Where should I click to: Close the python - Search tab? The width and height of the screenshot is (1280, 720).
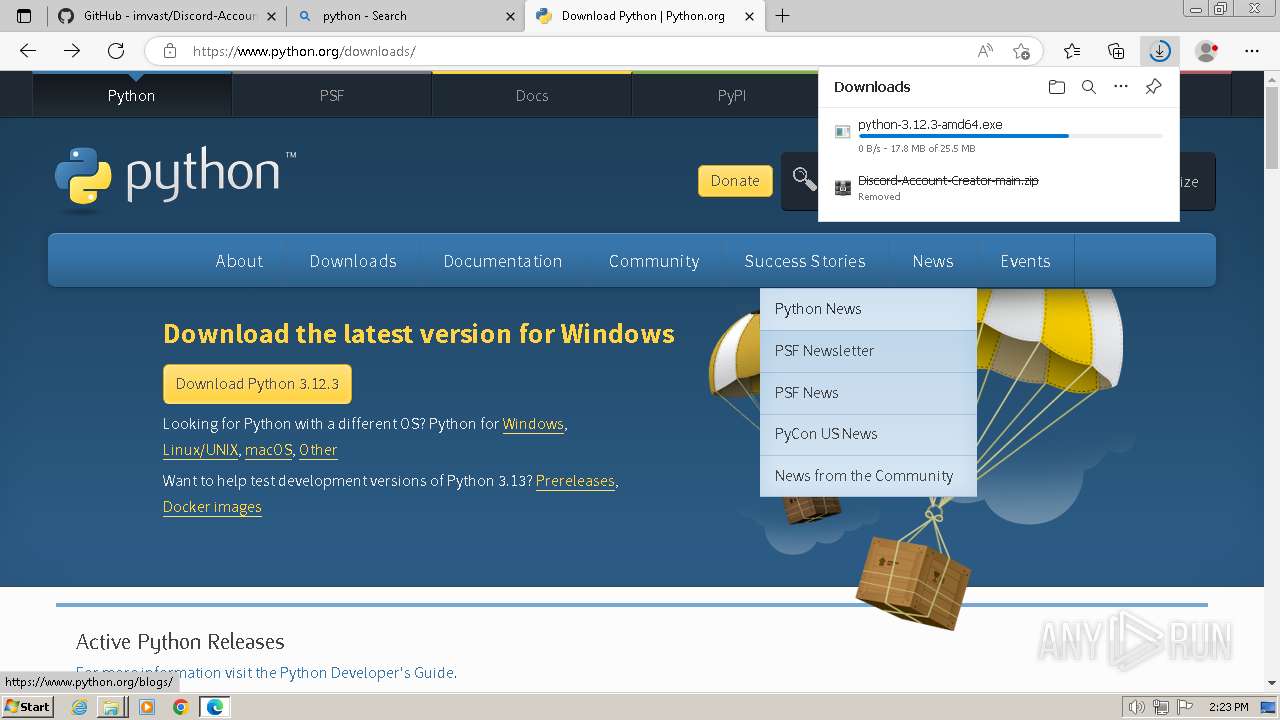(510, 16)
